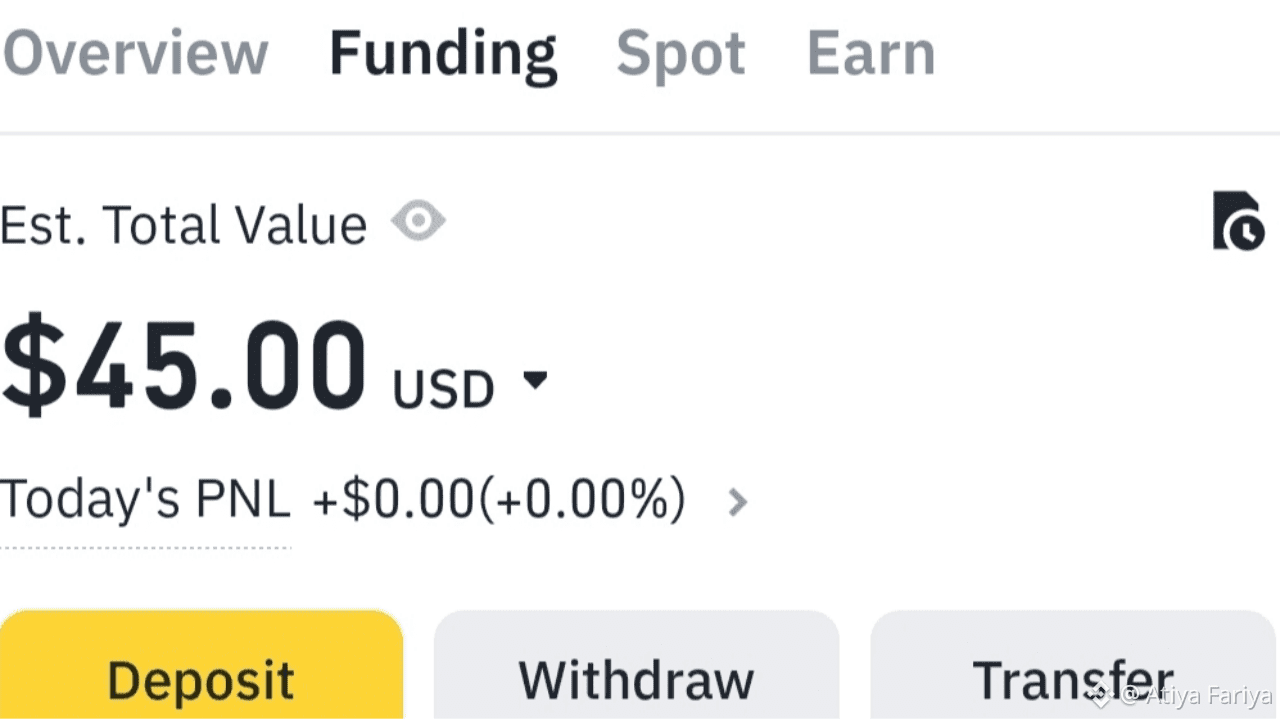Click the Today's PNL dotted label
The height and width of the screenshot is (720, 1280).
[x=145, y=499]
